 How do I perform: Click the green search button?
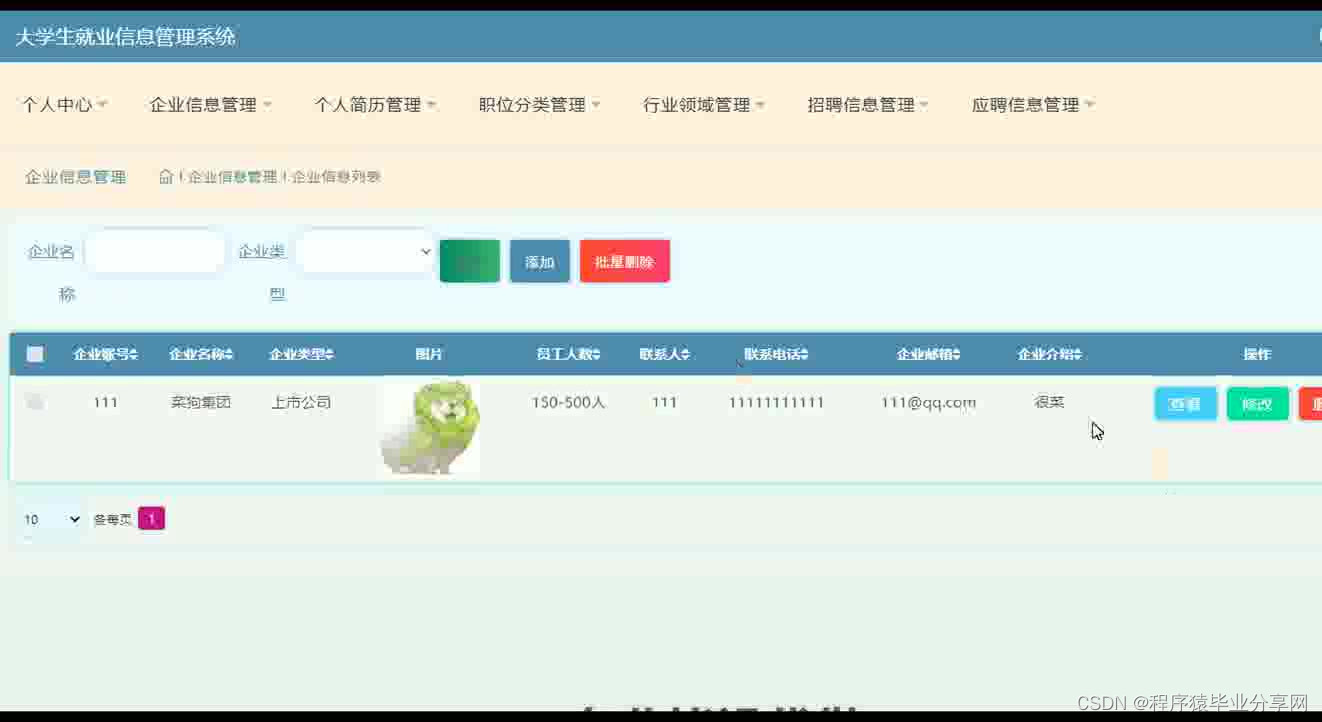470,261
